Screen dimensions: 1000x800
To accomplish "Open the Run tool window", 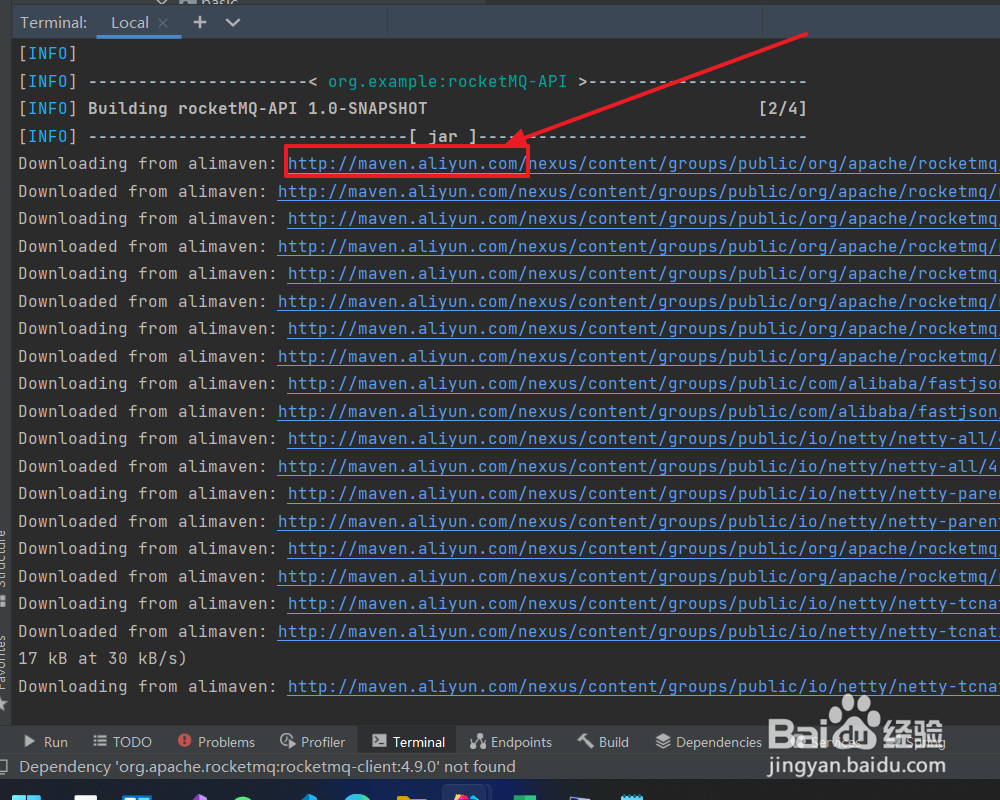I will (x=46, y=742).
